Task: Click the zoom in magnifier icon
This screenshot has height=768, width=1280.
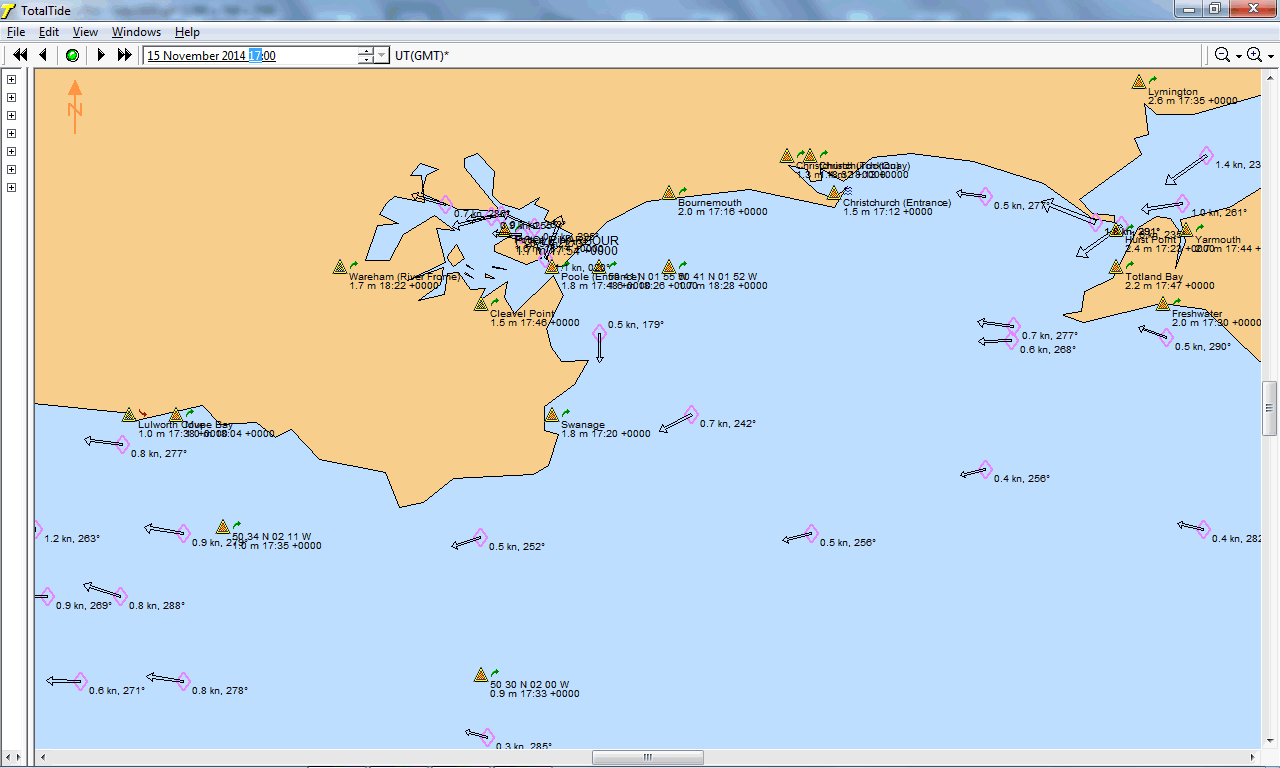Action: pos(1254,55)
